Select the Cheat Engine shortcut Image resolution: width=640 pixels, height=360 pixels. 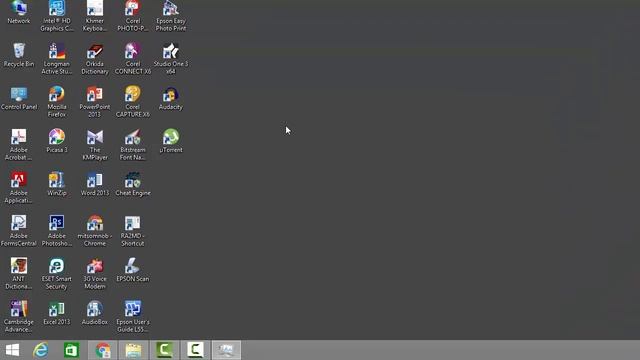click(133, 184)
